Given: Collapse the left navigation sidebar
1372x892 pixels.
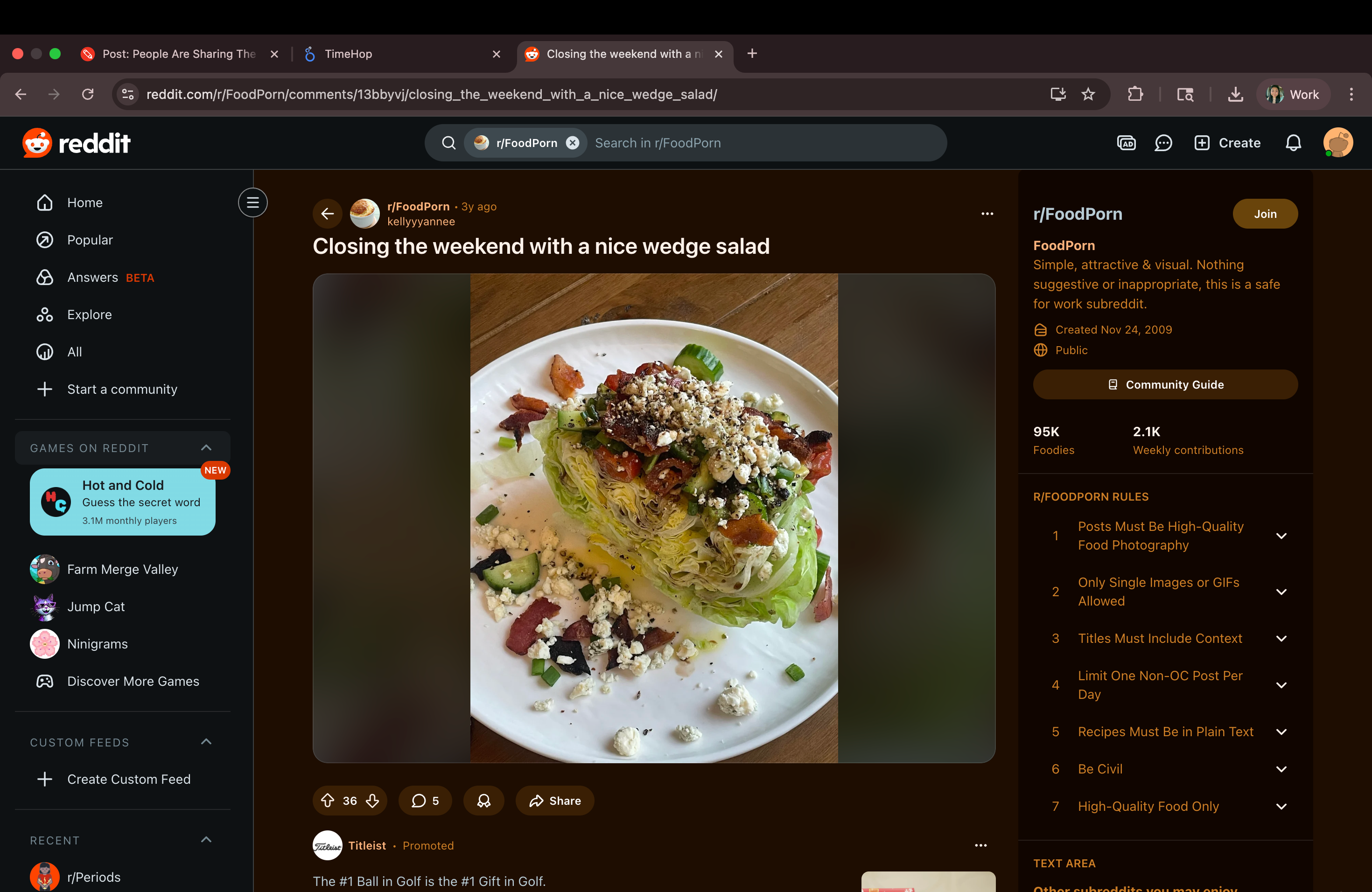Looking at the screenshot, I should point(252,202).
